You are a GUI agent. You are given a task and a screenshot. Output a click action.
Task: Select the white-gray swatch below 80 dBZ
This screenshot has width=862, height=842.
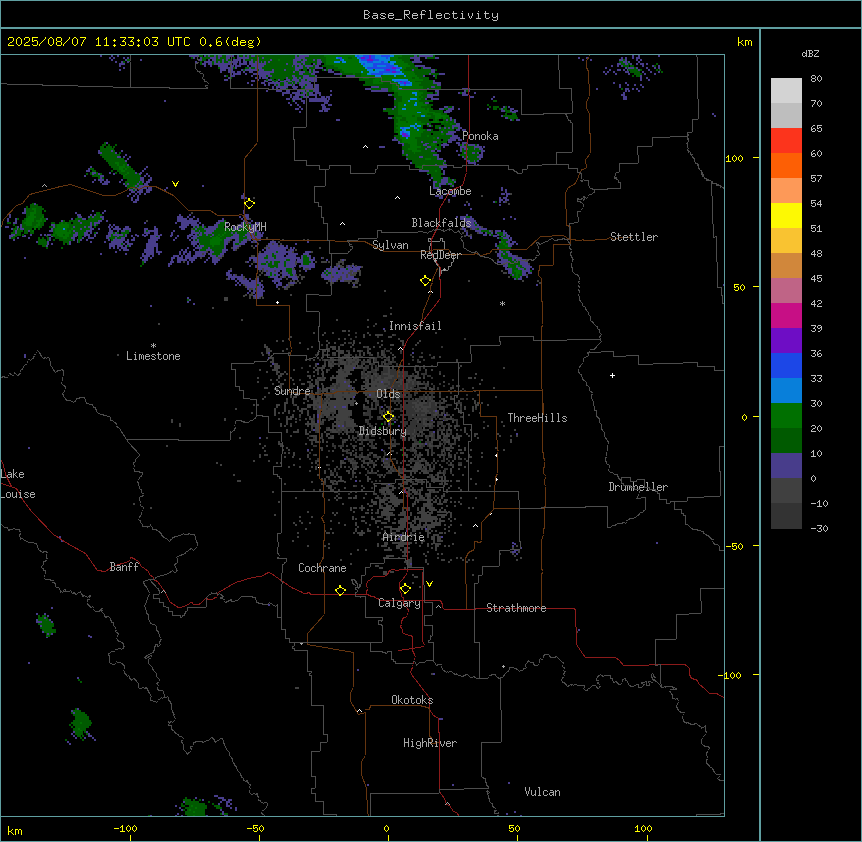pos(786,91)
